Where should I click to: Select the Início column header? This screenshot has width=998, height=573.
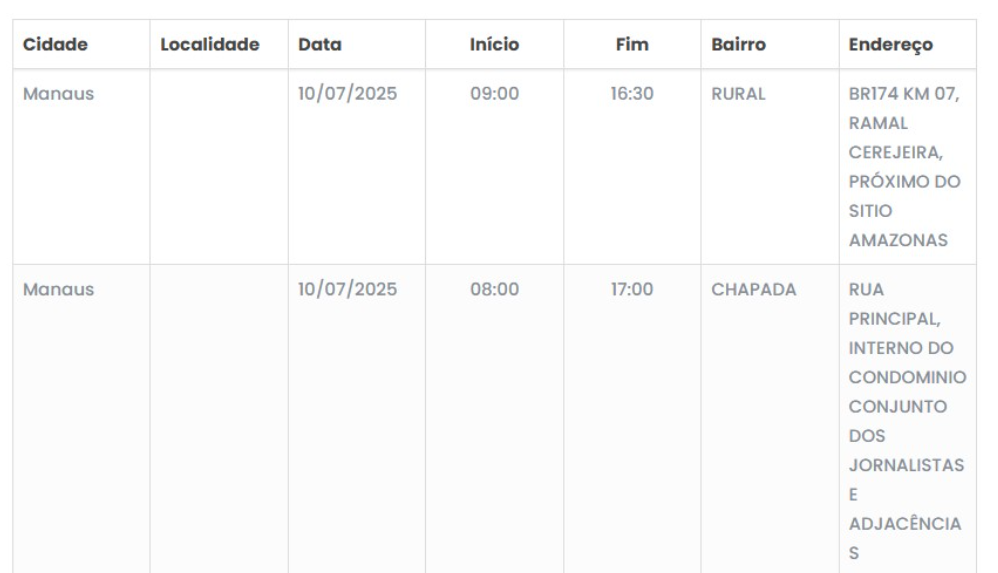pos(494,45)
